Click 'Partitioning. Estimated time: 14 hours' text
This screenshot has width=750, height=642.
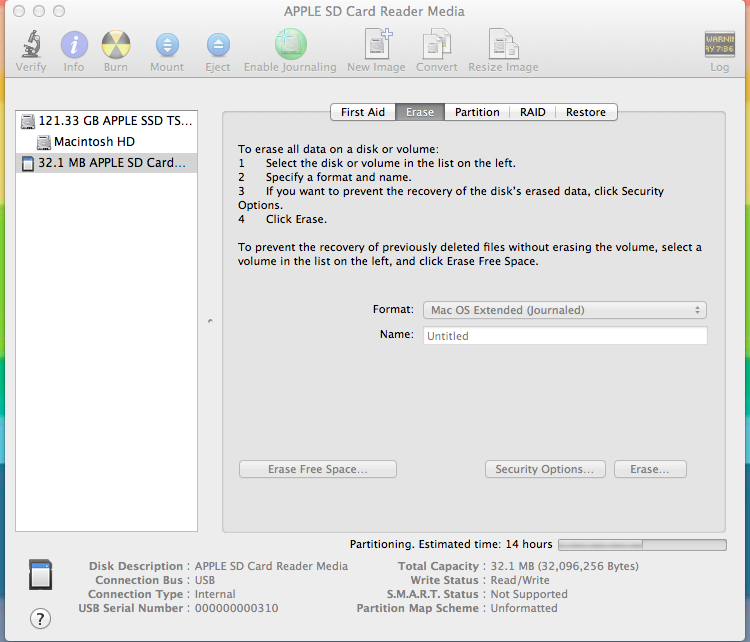(x=451, y=544)
